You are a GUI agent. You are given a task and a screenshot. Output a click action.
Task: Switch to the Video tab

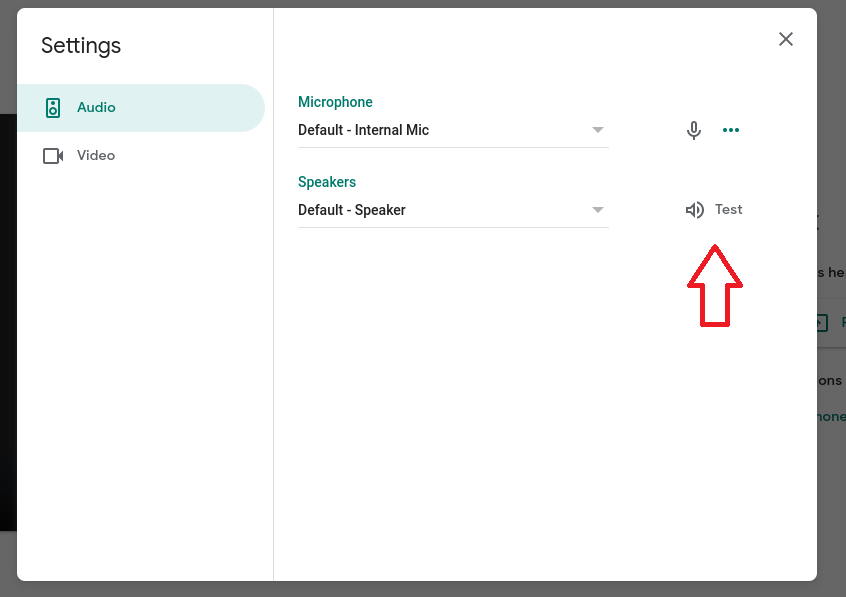click(x=96, y=155)
